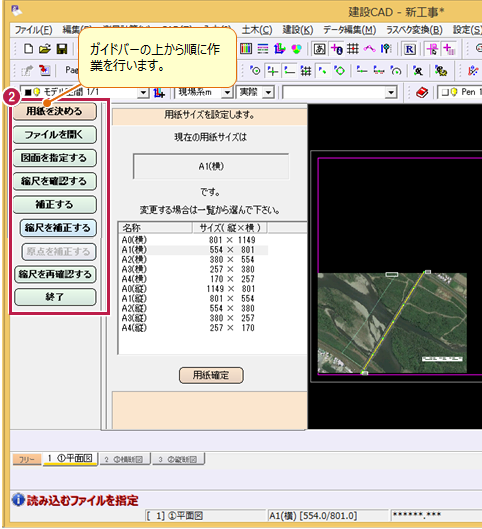Click the pink polyline icon
Screen dimensions: 482x529
[x=370, y=49]
